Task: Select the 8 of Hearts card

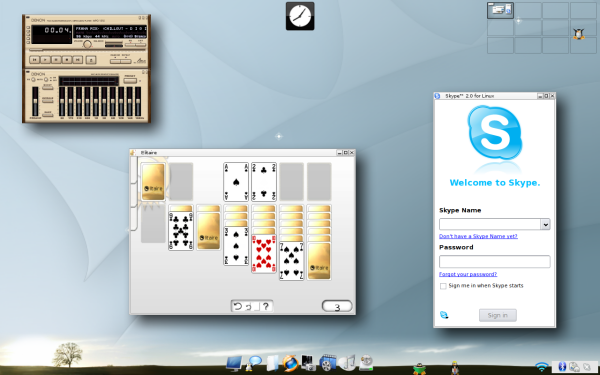Action: (x=264, y=253)
